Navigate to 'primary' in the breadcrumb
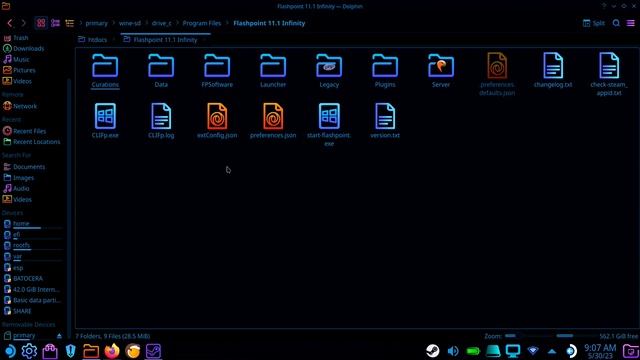This screenshot has height=360, width=640. (97, 23)
